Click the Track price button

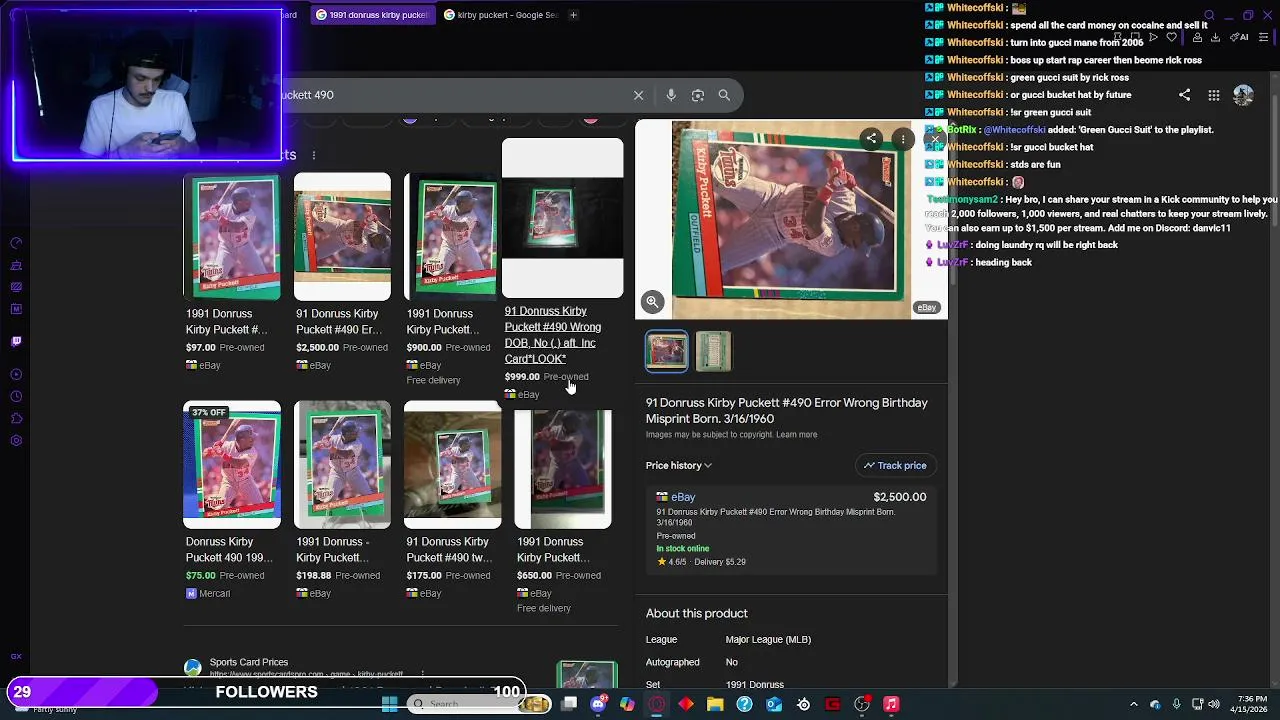(x=895, y=465)
